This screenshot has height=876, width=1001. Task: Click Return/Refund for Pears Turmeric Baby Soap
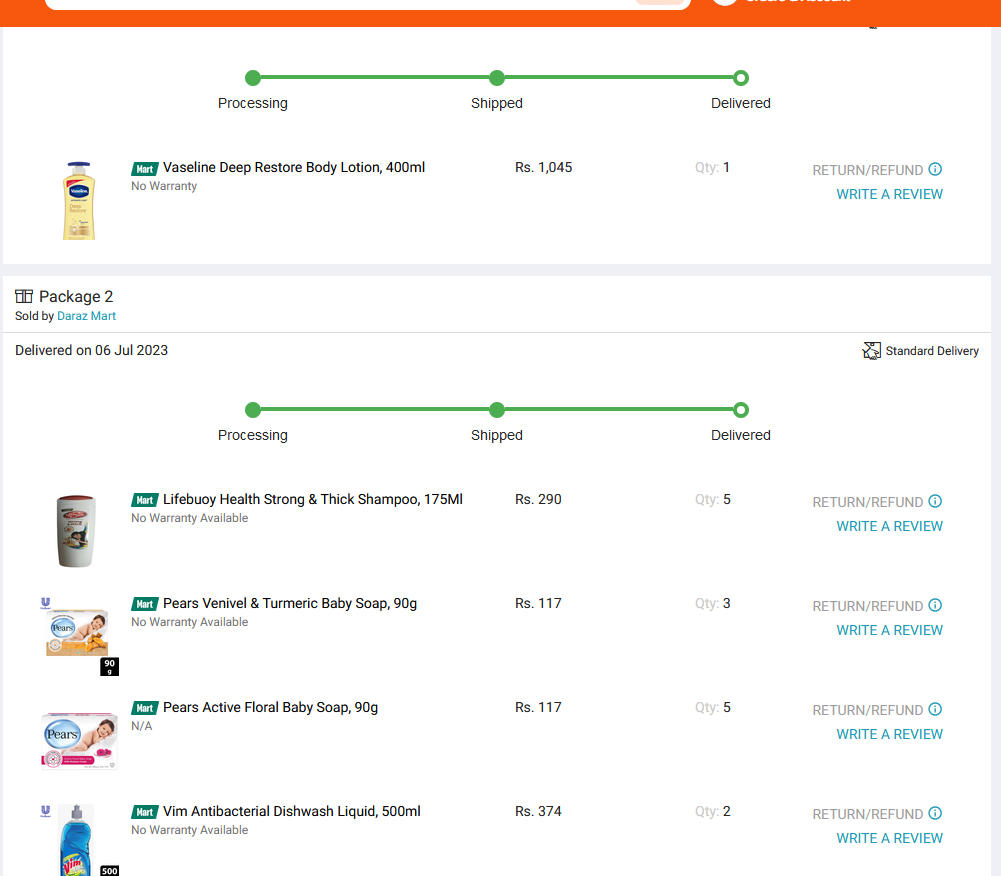[x=868, y=607]
